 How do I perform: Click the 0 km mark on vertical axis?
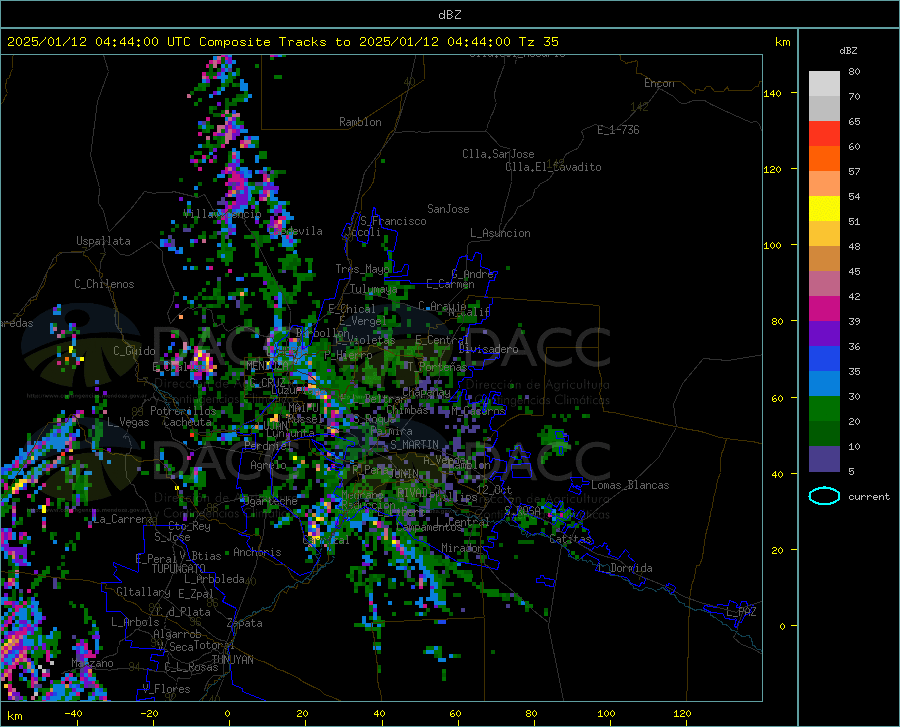(782, 626)
